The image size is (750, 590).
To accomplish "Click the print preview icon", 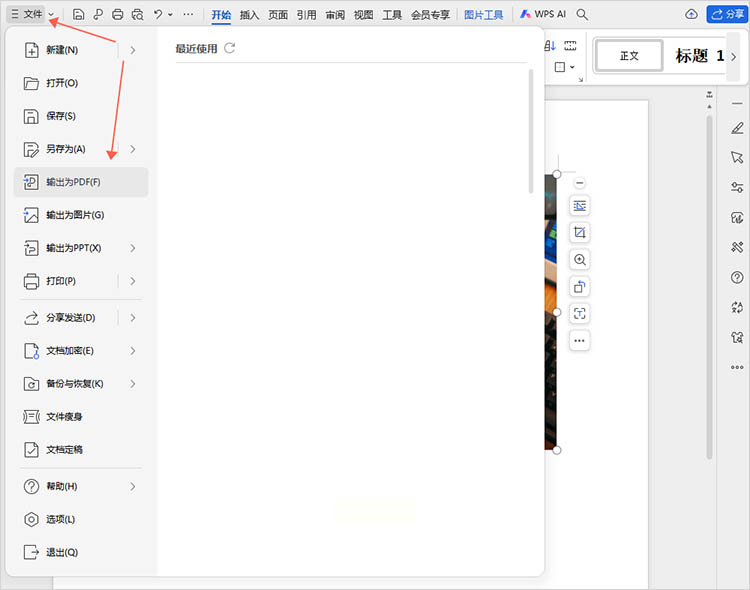I will pyautogui.click(x=137, y=14).
